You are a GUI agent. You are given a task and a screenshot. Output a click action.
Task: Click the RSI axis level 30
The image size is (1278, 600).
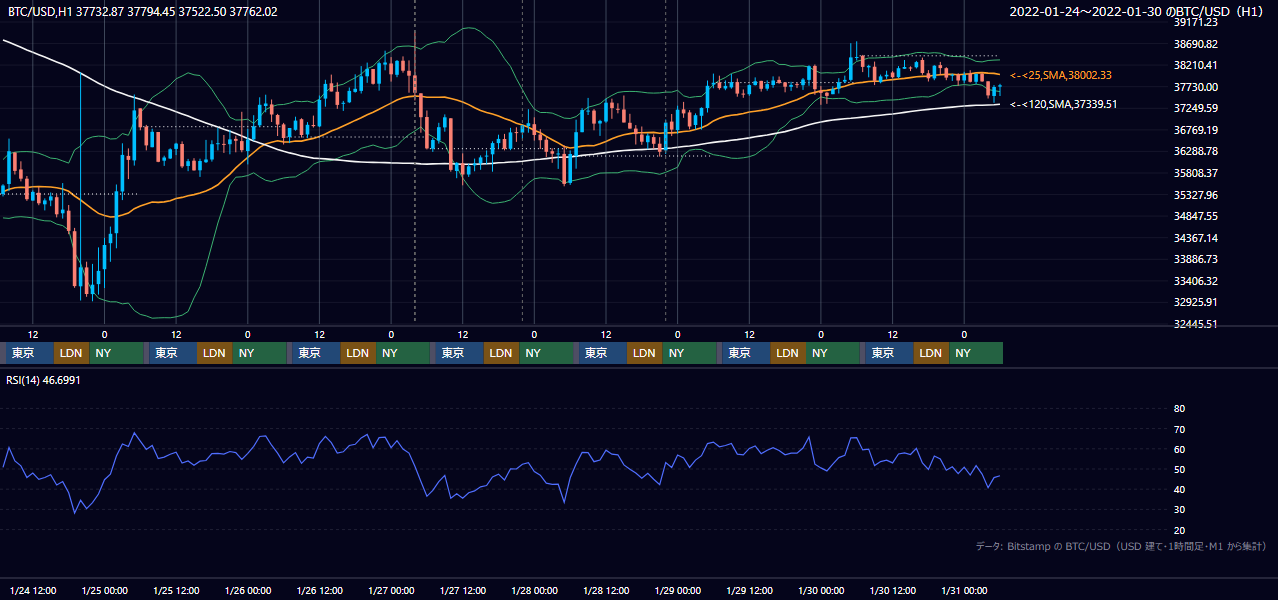point(1179,510)
